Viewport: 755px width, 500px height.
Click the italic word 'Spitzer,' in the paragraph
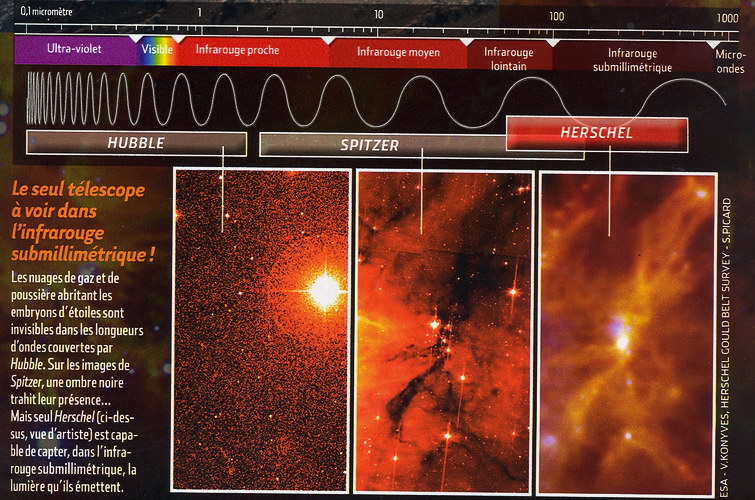coord(27,382)
